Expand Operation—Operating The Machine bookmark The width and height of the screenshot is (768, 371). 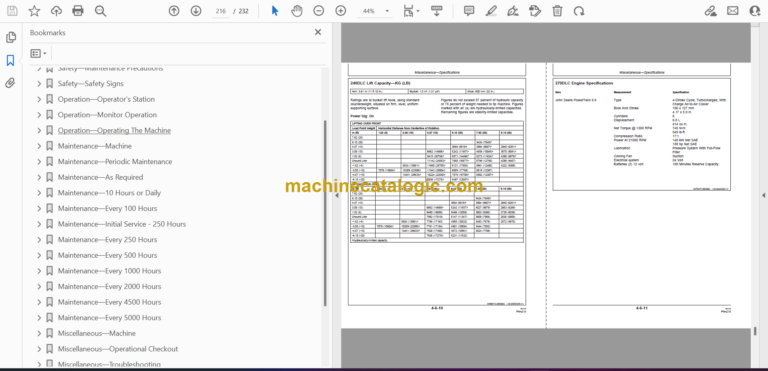tap(39, 130)
